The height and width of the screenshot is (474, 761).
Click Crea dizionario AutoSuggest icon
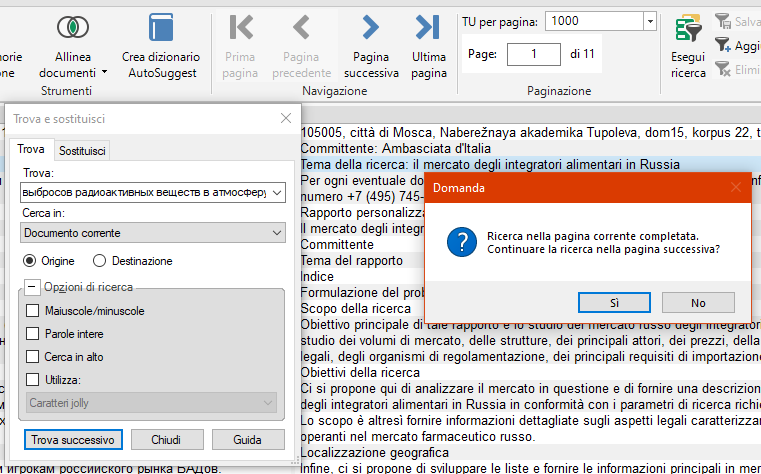[161, 27]
